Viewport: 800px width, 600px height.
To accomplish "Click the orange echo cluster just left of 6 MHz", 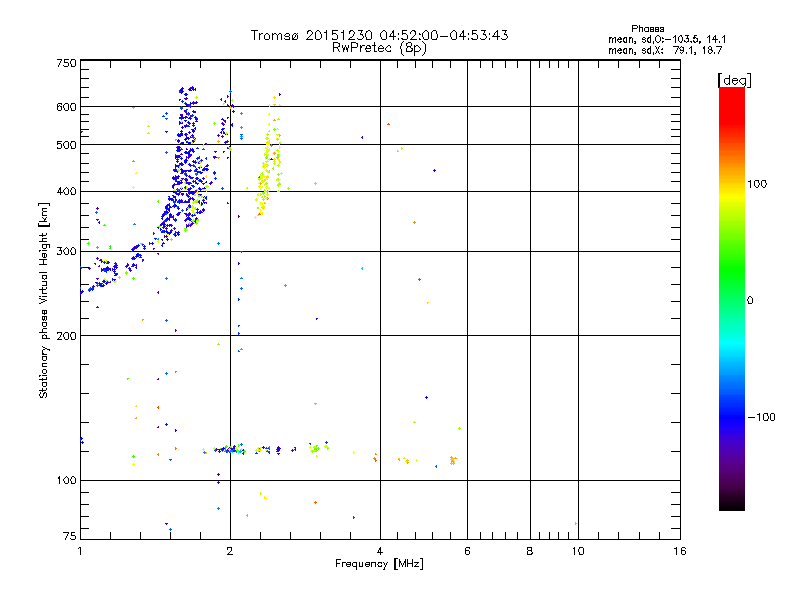I will [x=453, y=460].
